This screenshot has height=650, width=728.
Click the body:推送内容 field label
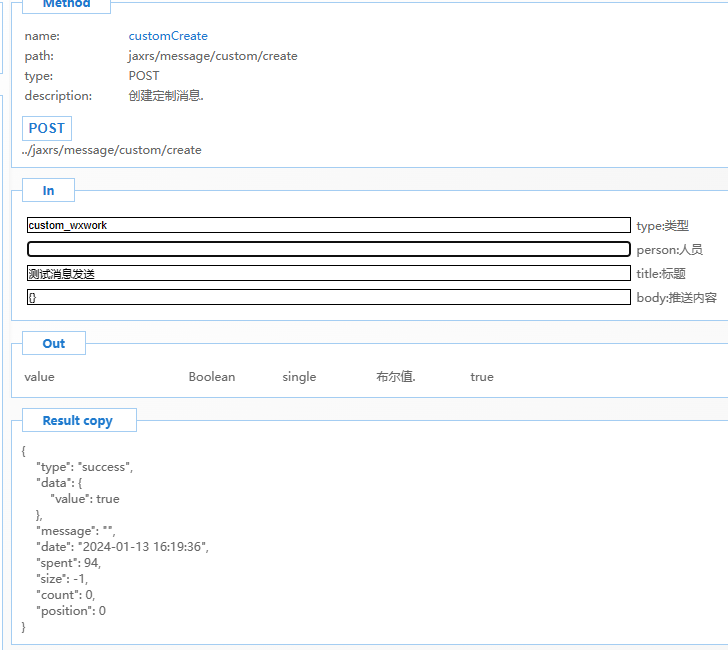pyautogui.click(x=676, y=298)
